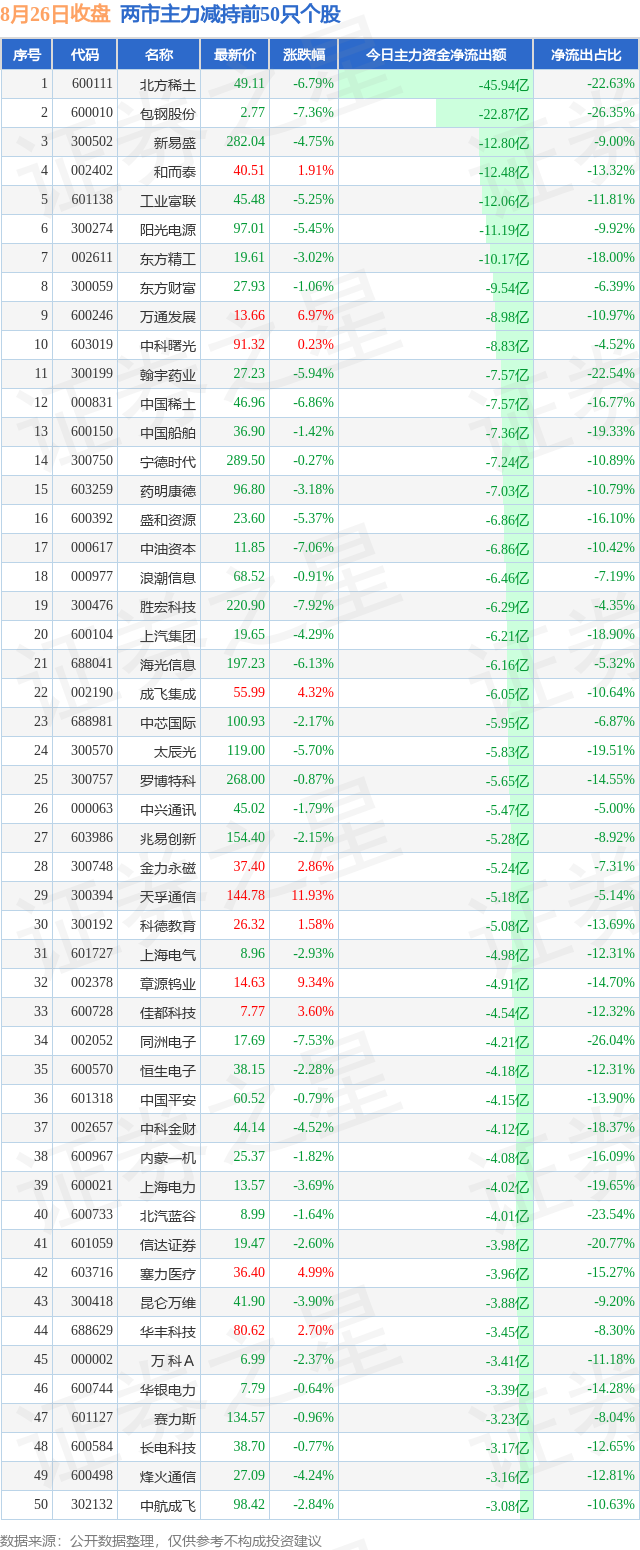Select stock name 内蒙一机
640x1550 pixels.
tap(168, 1157)
